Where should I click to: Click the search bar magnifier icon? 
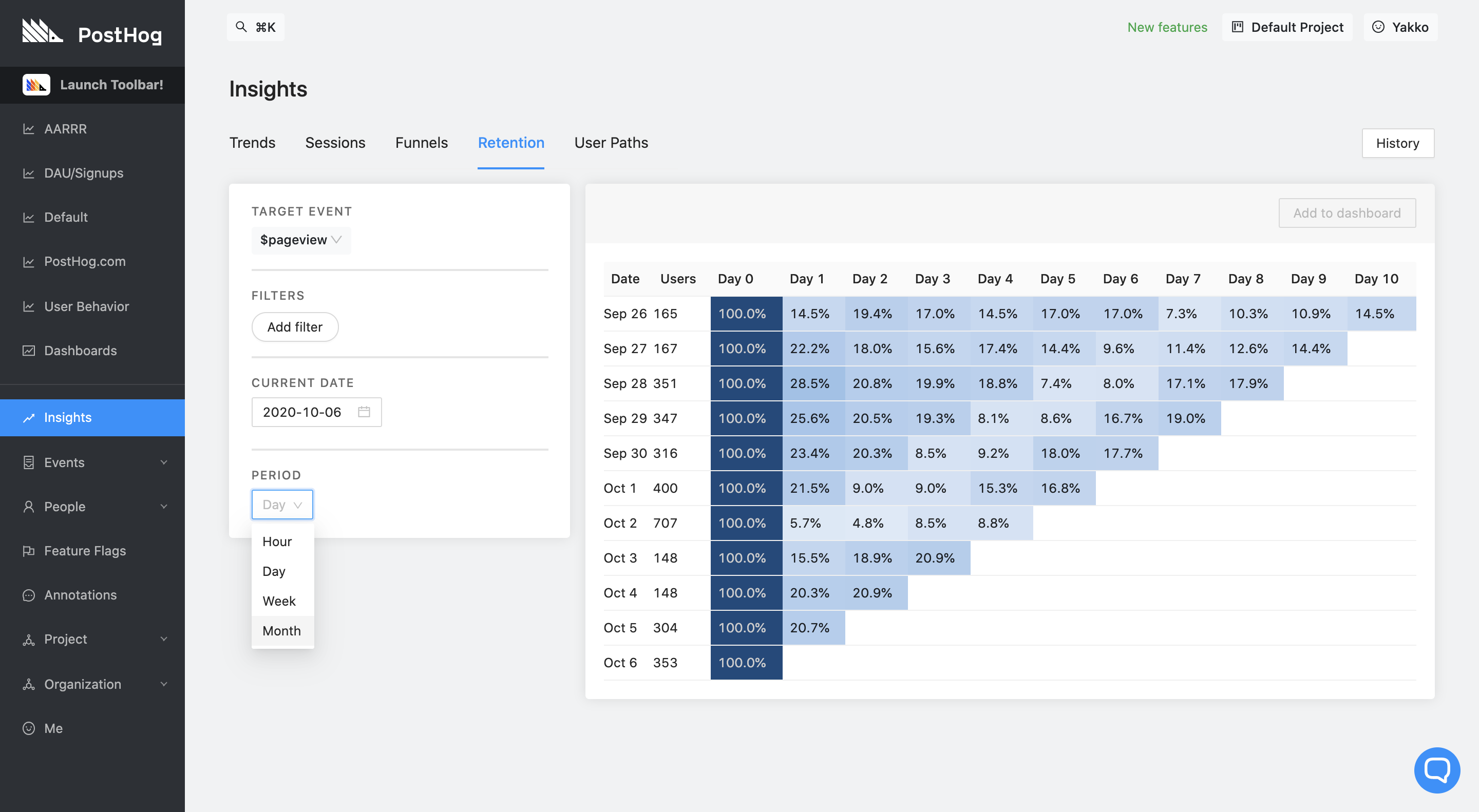[241, 26]
